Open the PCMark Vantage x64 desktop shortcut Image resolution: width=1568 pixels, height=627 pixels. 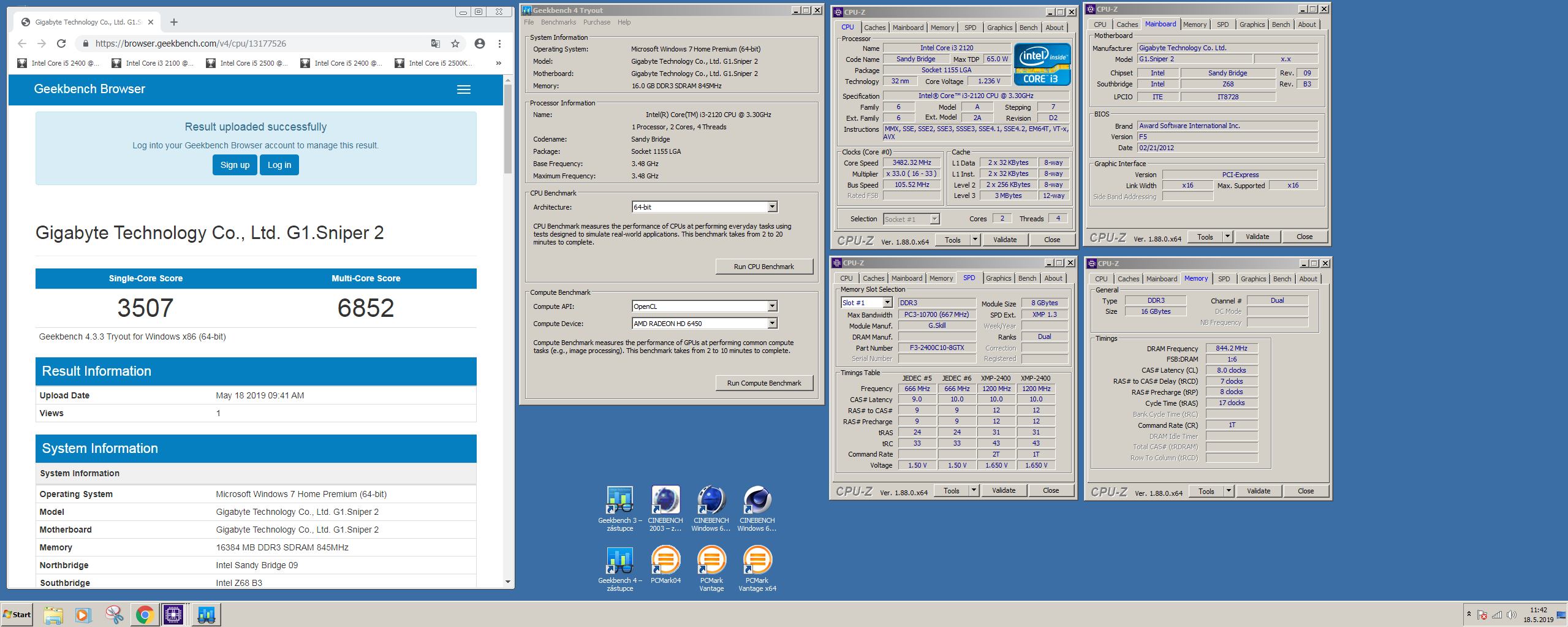(x=757, y=568)
